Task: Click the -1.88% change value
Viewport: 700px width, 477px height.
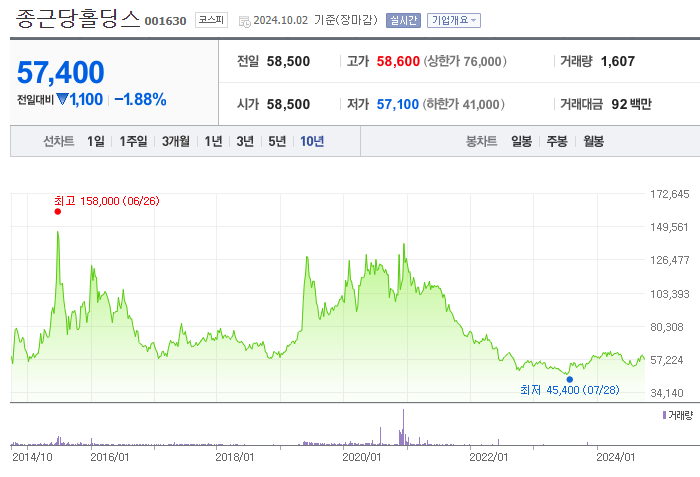Action: point(140,99)
